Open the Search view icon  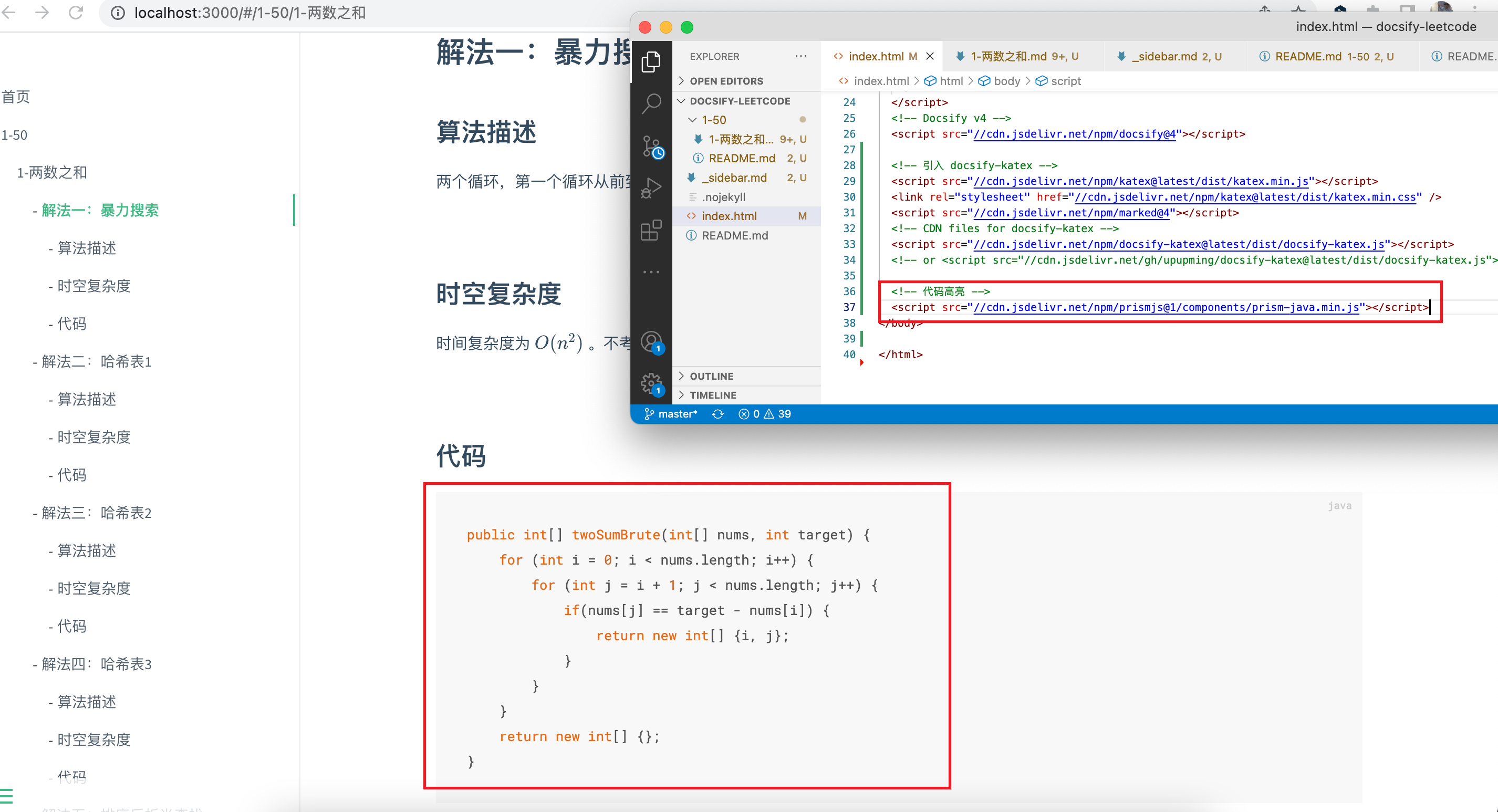pyautogui.click(x=651, y=104)
